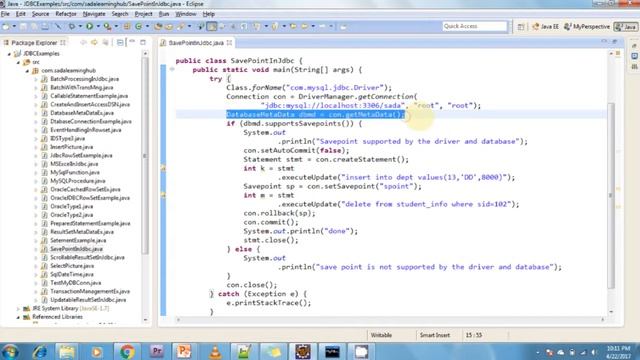The width and height of the screenshot is (640, 360).
Task: Switch to MyPerspective perspective
Action: [x=587, y=27]
